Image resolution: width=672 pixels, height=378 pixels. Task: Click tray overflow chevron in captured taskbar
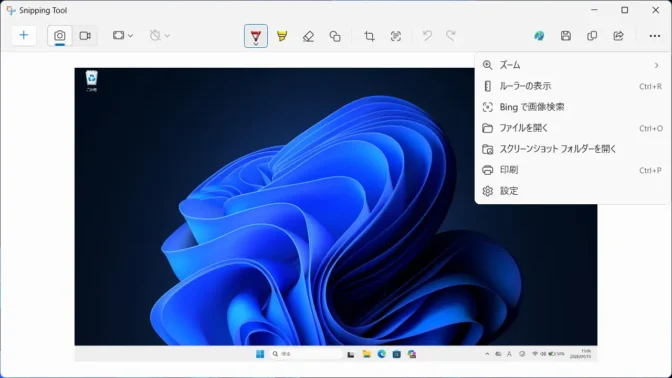[487, 354]
